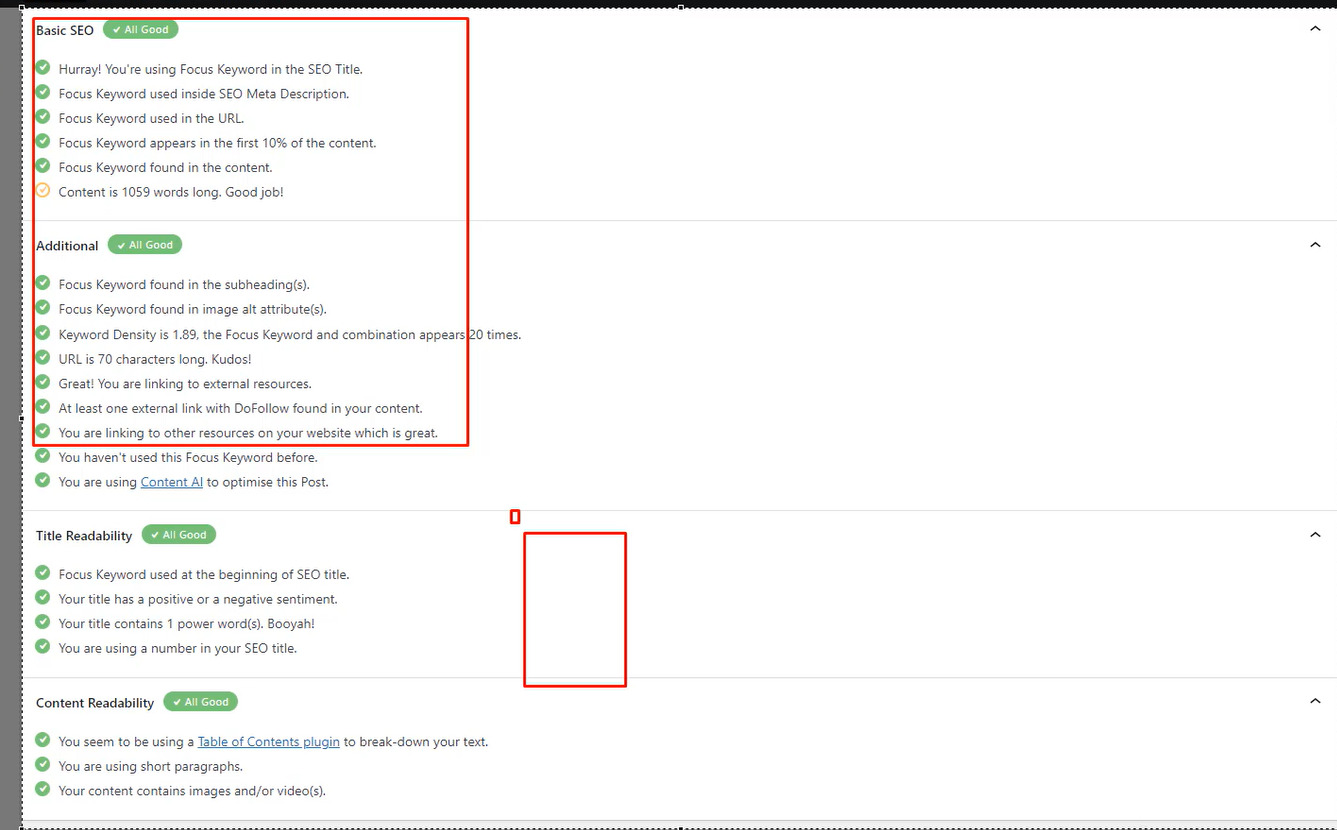Viewport: 1337px width, 830px height.
Task: Select the check icon for DoFollow external link result
Action: (42, 406)
